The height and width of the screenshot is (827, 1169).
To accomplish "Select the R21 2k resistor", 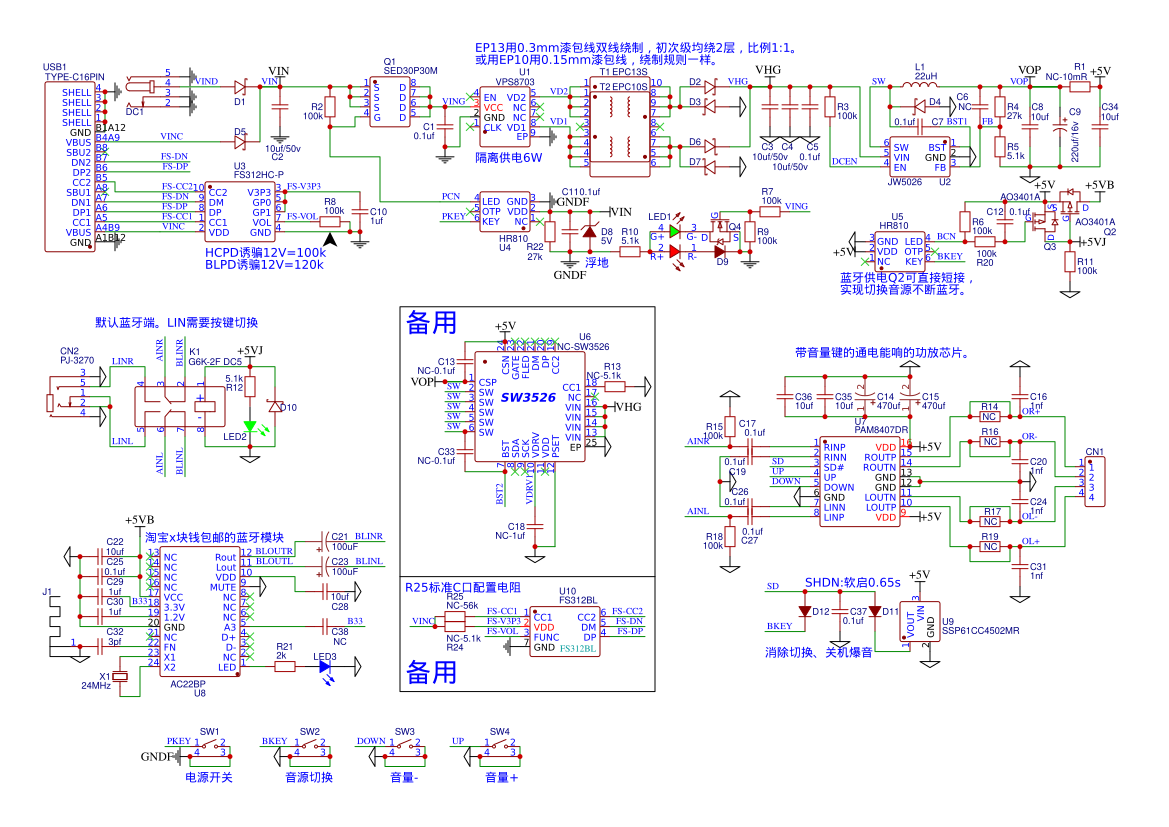I will click(x=285, y=667).
